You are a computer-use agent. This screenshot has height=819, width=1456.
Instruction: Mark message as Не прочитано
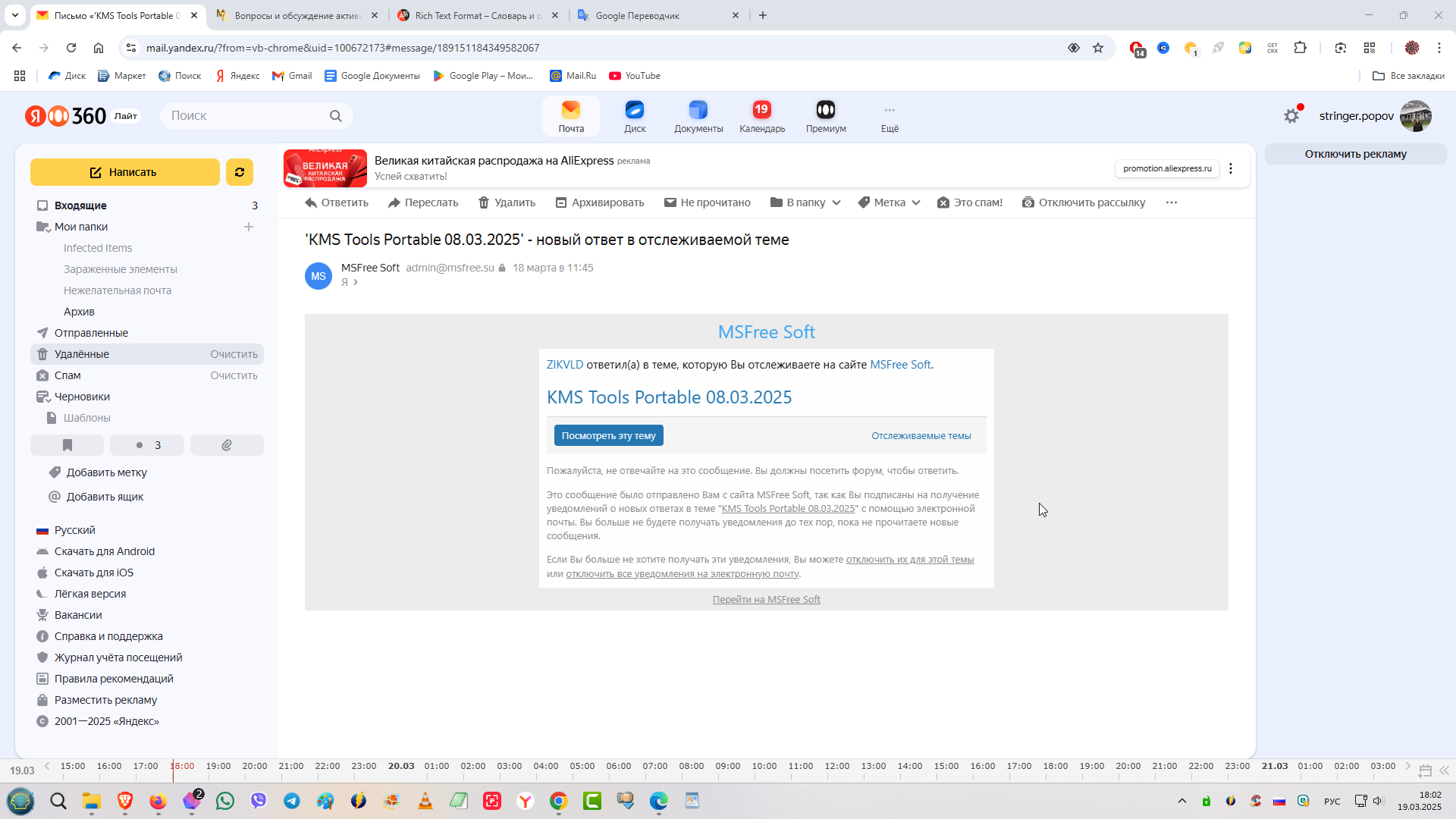(x=708, y=202)
